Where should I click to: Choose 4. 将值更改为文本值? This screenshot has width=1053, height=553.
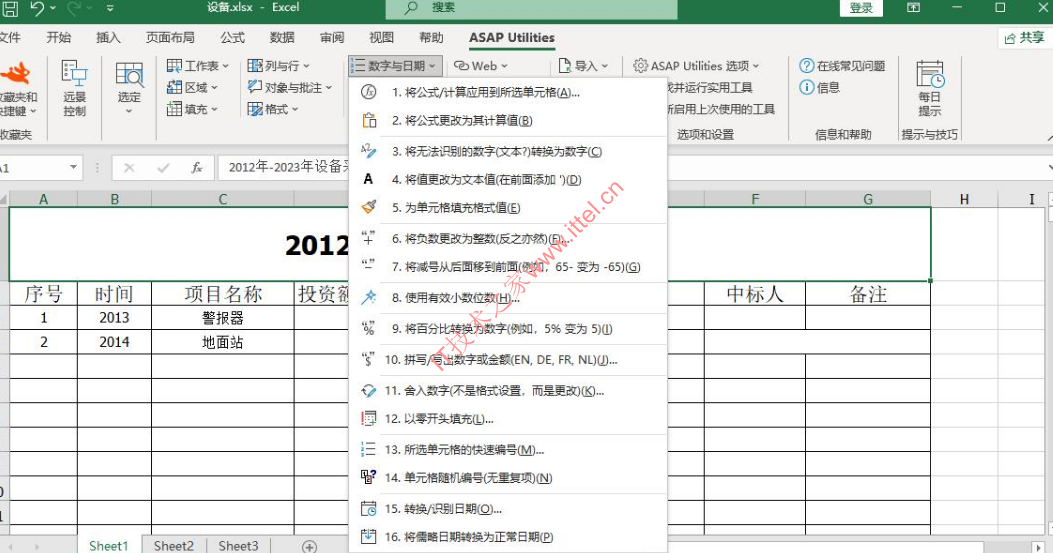pyautogui.click(x=508, y=180)
